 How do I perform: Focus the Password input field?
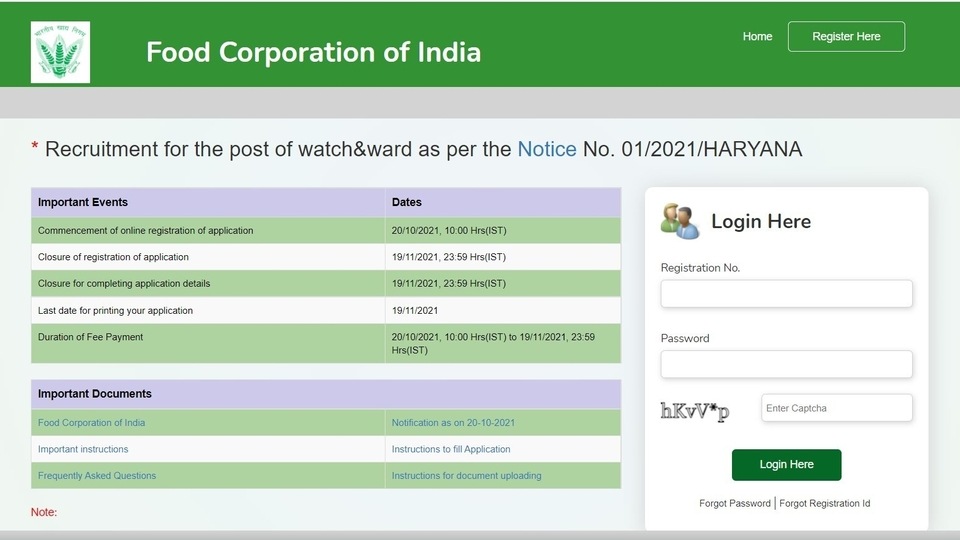(x=786, y=364)
